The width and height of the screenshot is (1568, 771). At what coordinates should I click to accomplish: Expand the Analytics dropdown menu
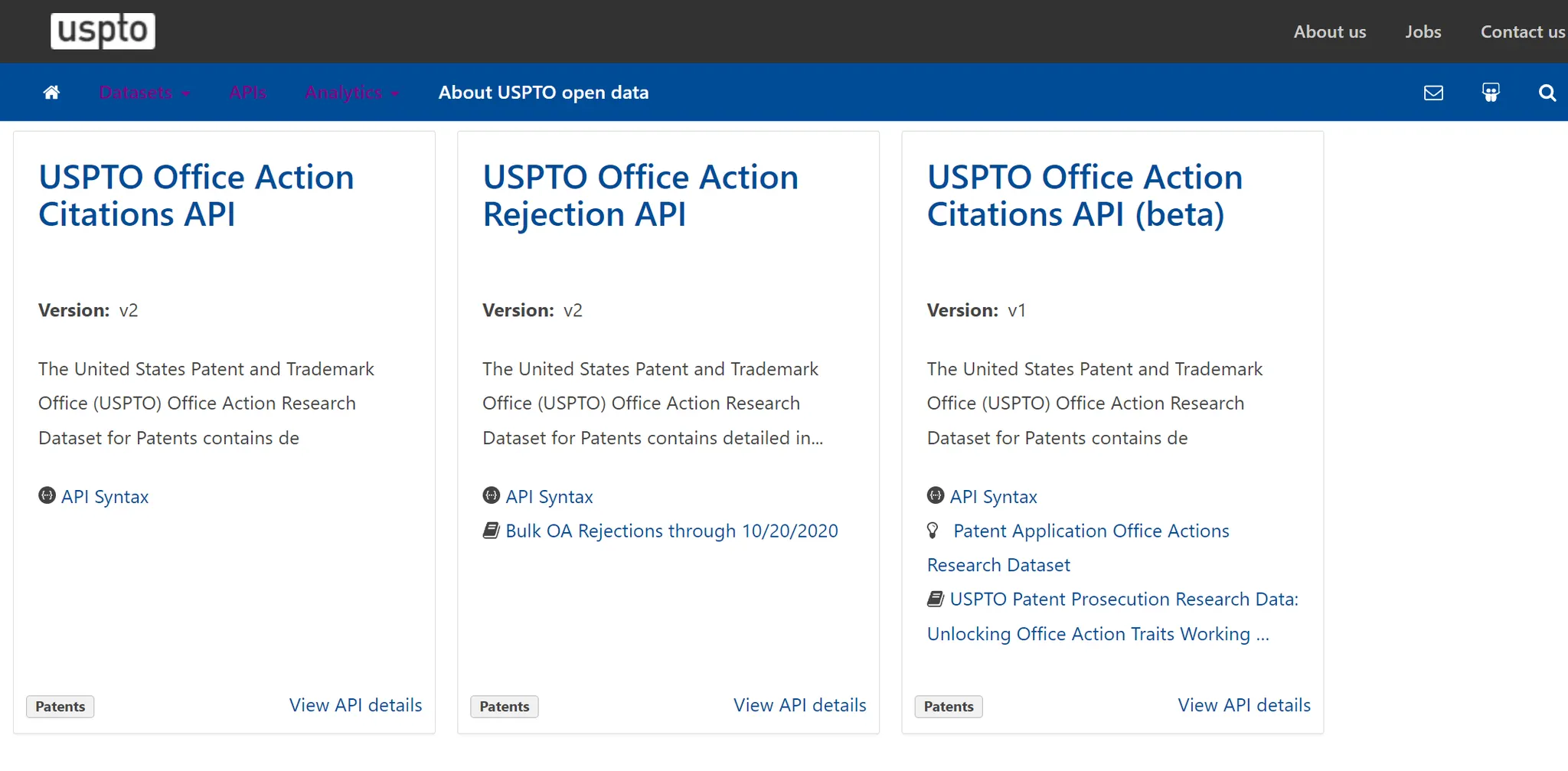(351, 93)
